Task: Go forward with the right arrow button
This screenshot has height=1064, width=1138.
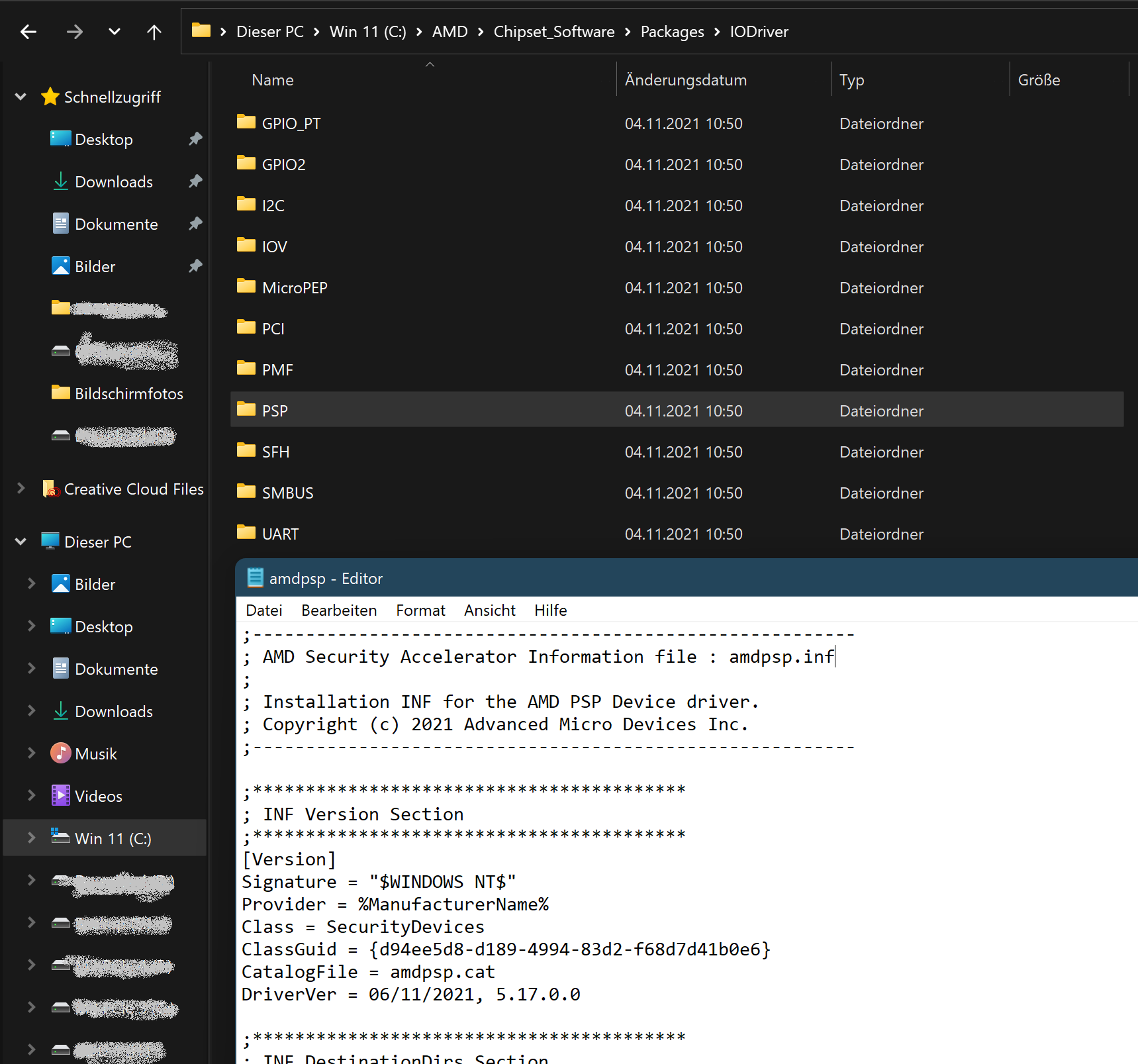Action: [75, 32]
